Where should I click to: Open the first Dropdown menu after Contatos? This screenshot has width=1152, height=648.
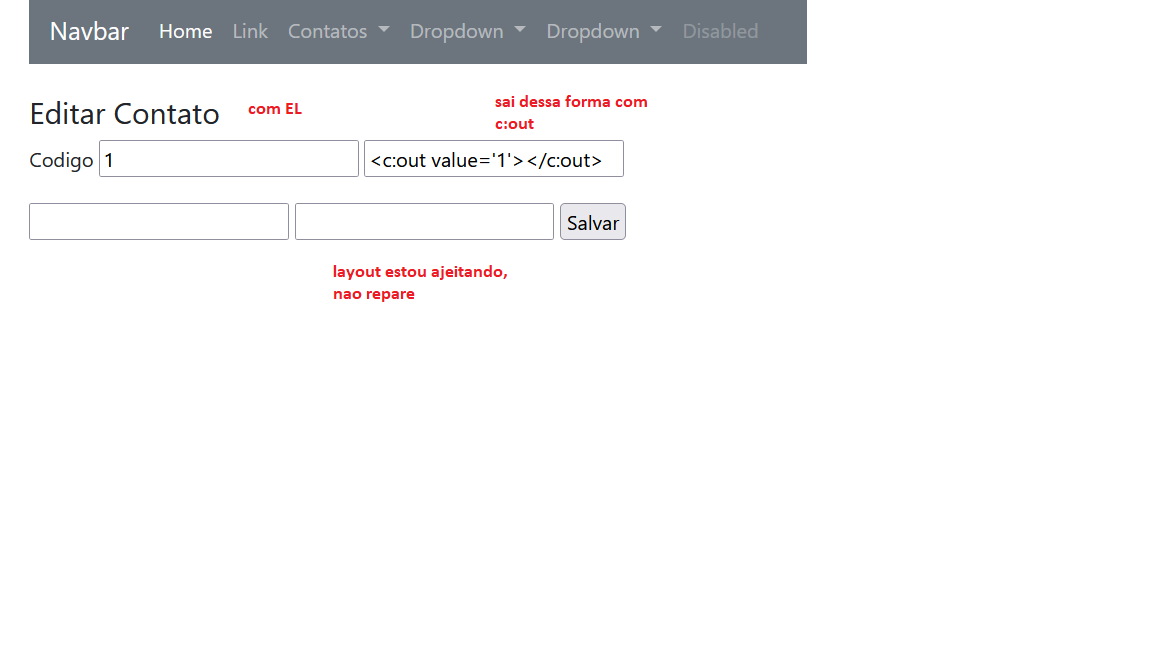click(467, 32)
